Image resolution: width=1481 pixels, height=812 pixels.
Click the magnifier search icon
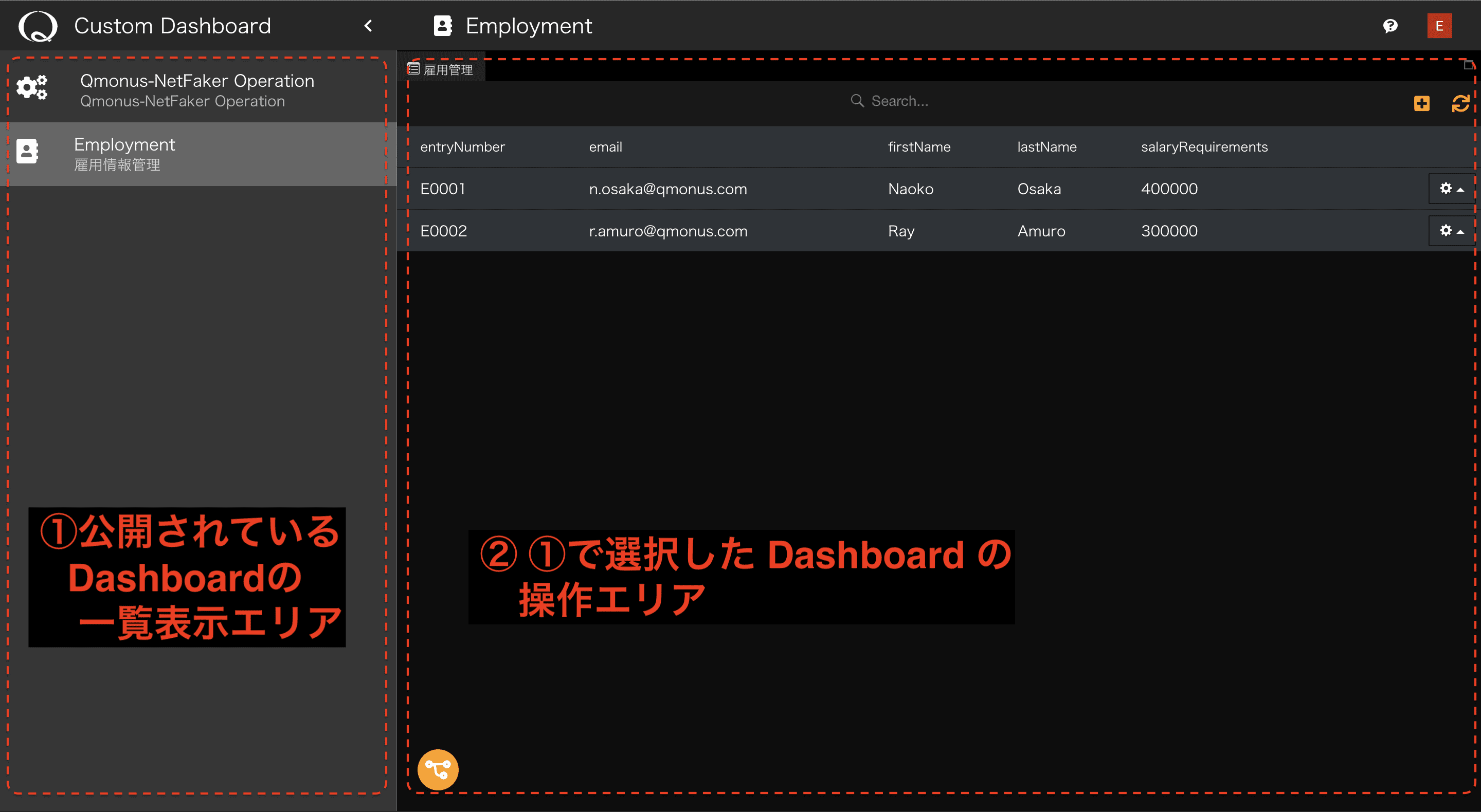click(x=857, y=101)
